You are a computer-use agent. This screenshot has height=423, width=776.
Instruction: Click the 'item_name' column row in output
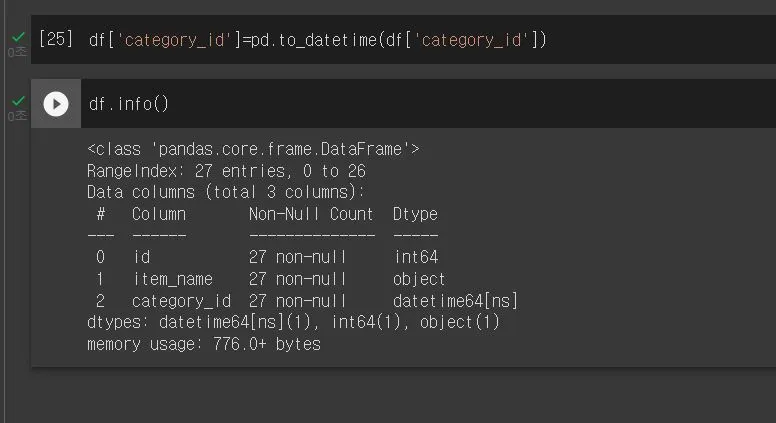tap(172, 279)
